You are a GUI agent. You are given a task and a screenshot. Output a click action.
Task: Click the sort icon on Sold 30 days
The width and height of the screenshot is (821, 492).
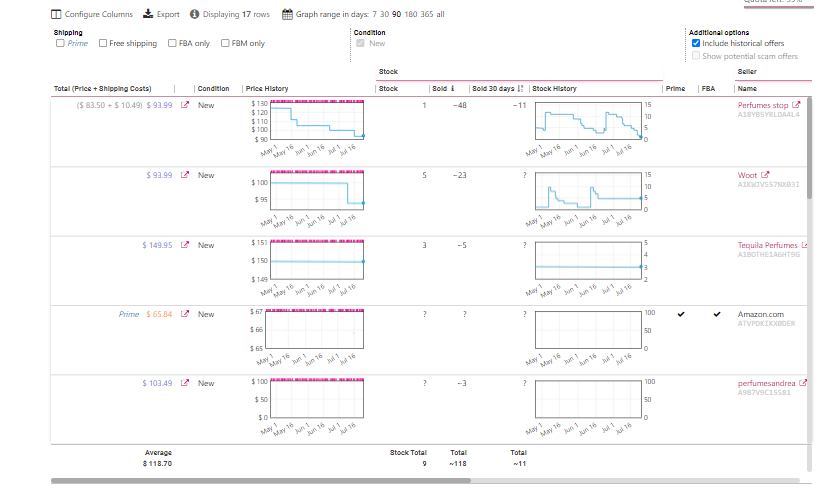click(x=520, y=88)
